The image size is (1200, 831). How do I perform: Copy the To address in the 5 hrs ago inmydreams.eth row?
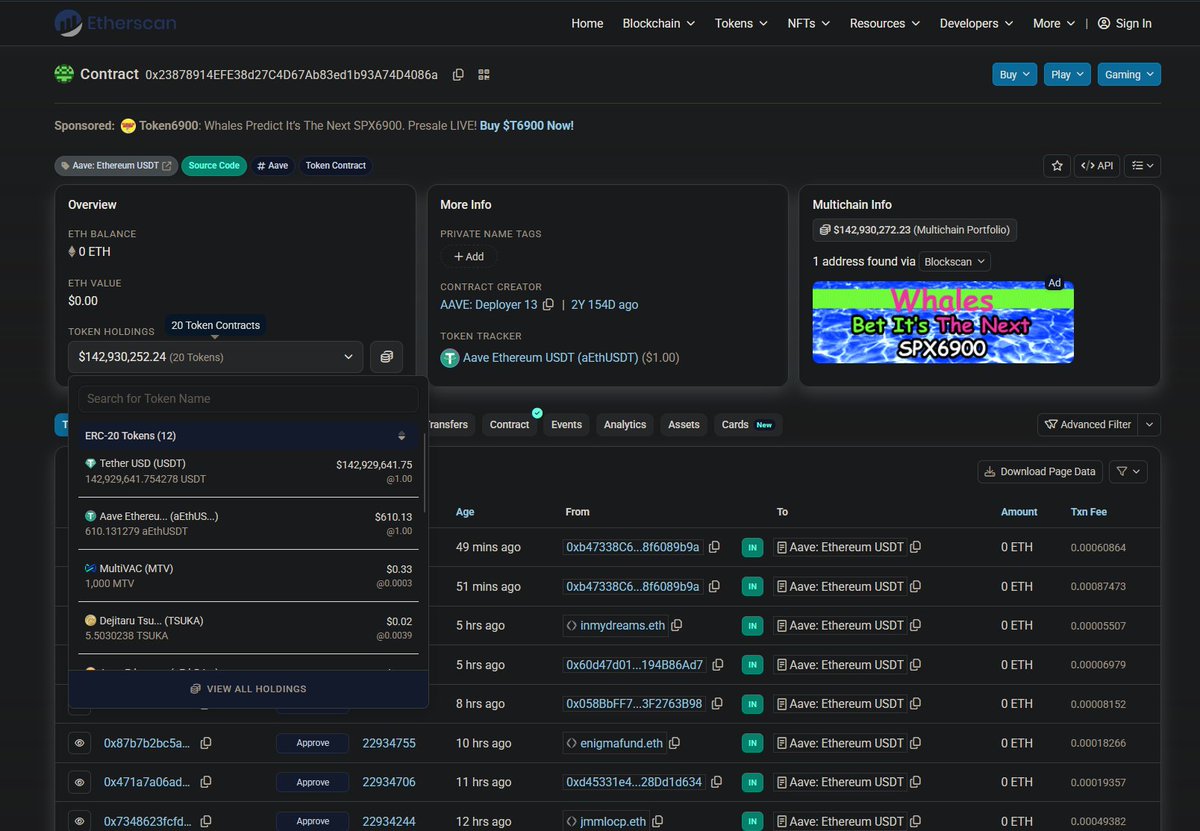(916, 626)
